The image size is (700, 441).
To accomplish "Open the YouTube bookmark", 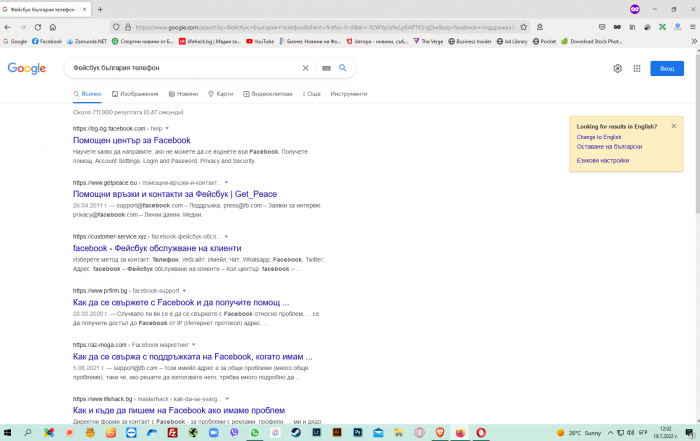I will [x=260, y=41].
